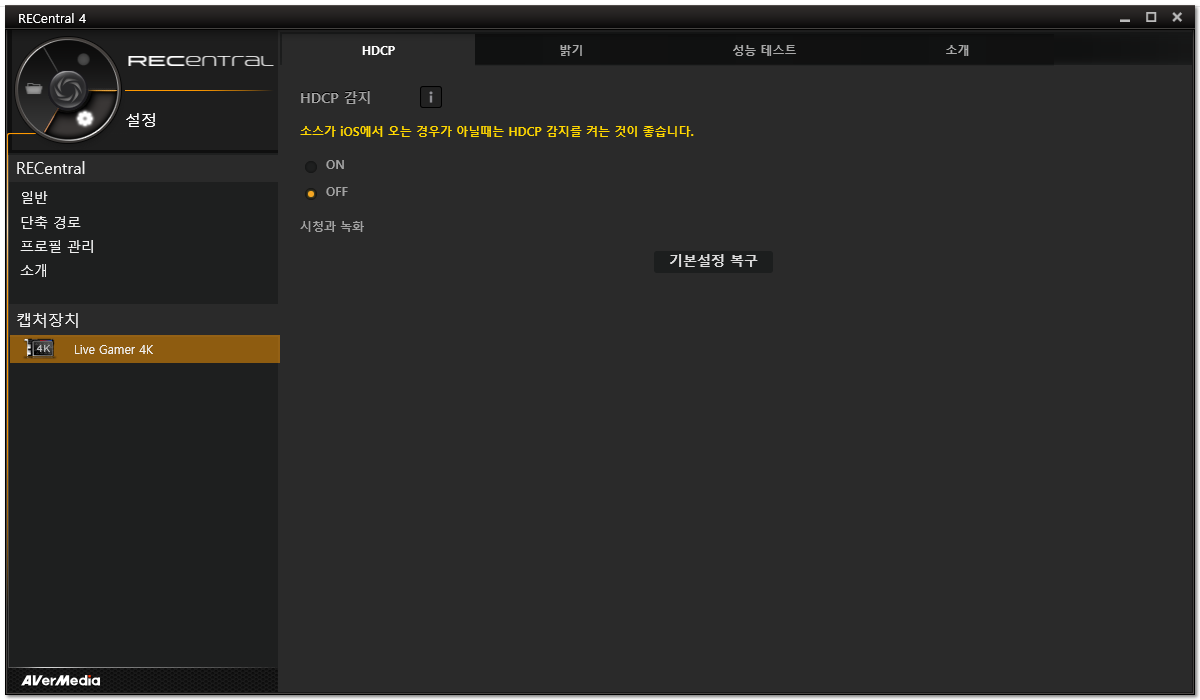The image size is (1200, 700).
Task: Select Live Gamer 4K device
Action: click(144, 349)
